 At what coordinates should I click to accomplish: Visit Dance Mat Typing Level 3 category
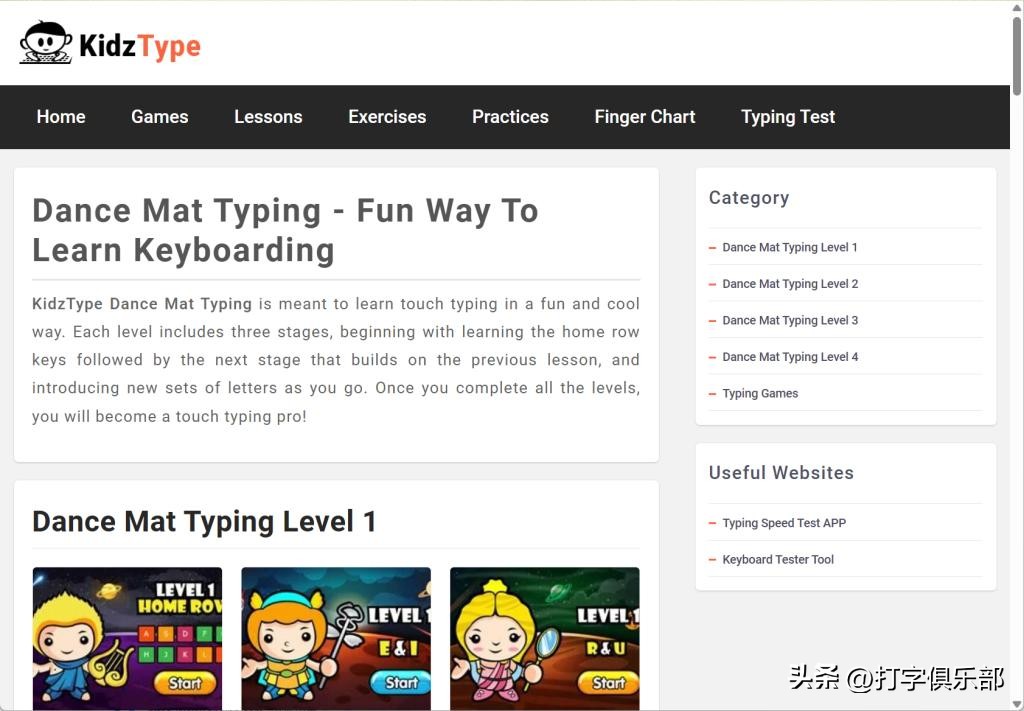790,320
